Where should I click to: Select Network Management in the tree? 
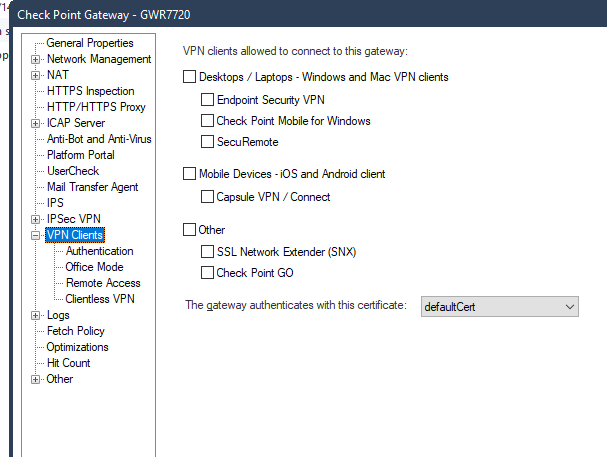tap(99, 59)
